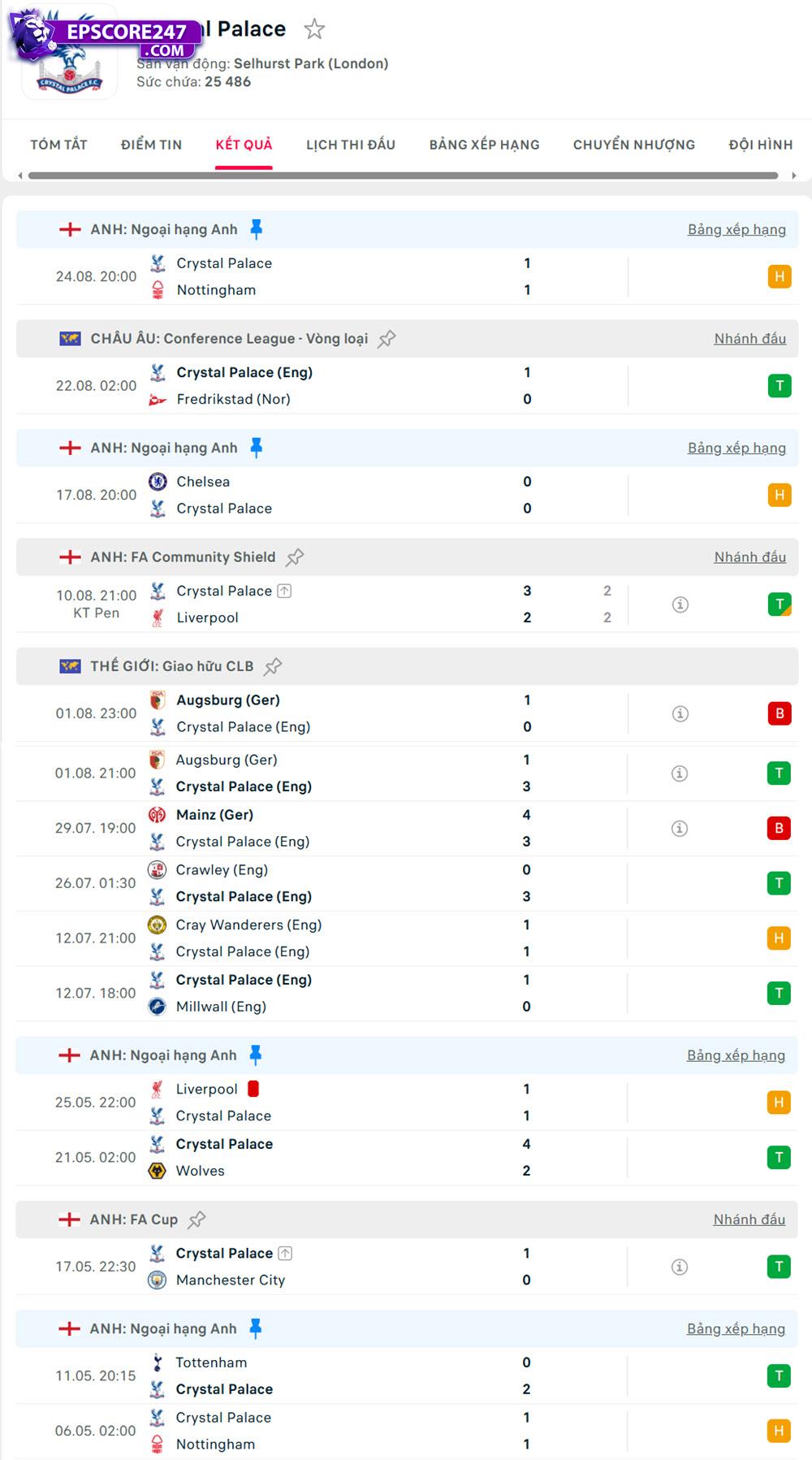Unpin the Ngoại hạng Anh league section
The width and height of the screenshot is (812, 1460).
click(x=258, y=228)
